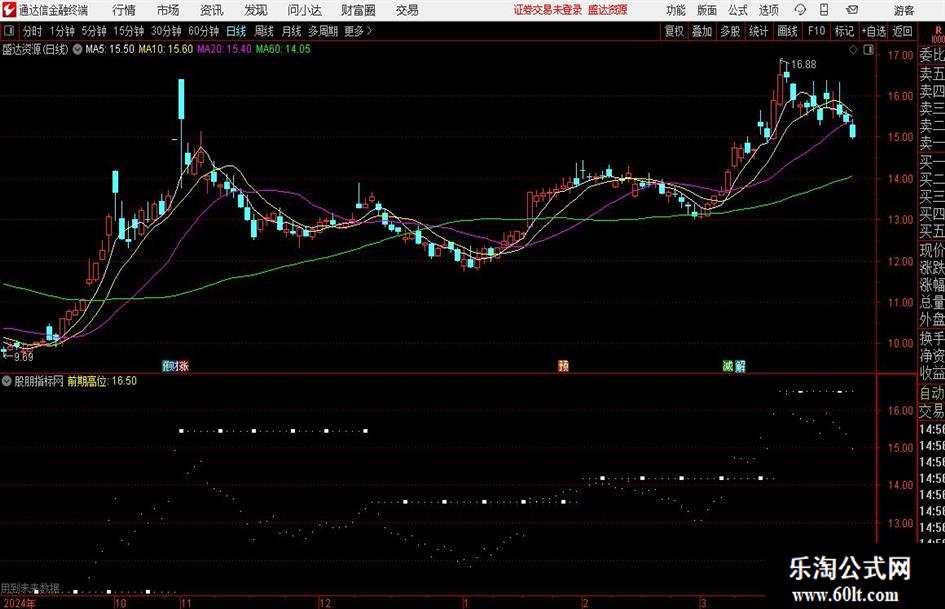The width and height of the screenshot is (945, 609).
Task: Click the 16.88 high price label
Action: 803,65
